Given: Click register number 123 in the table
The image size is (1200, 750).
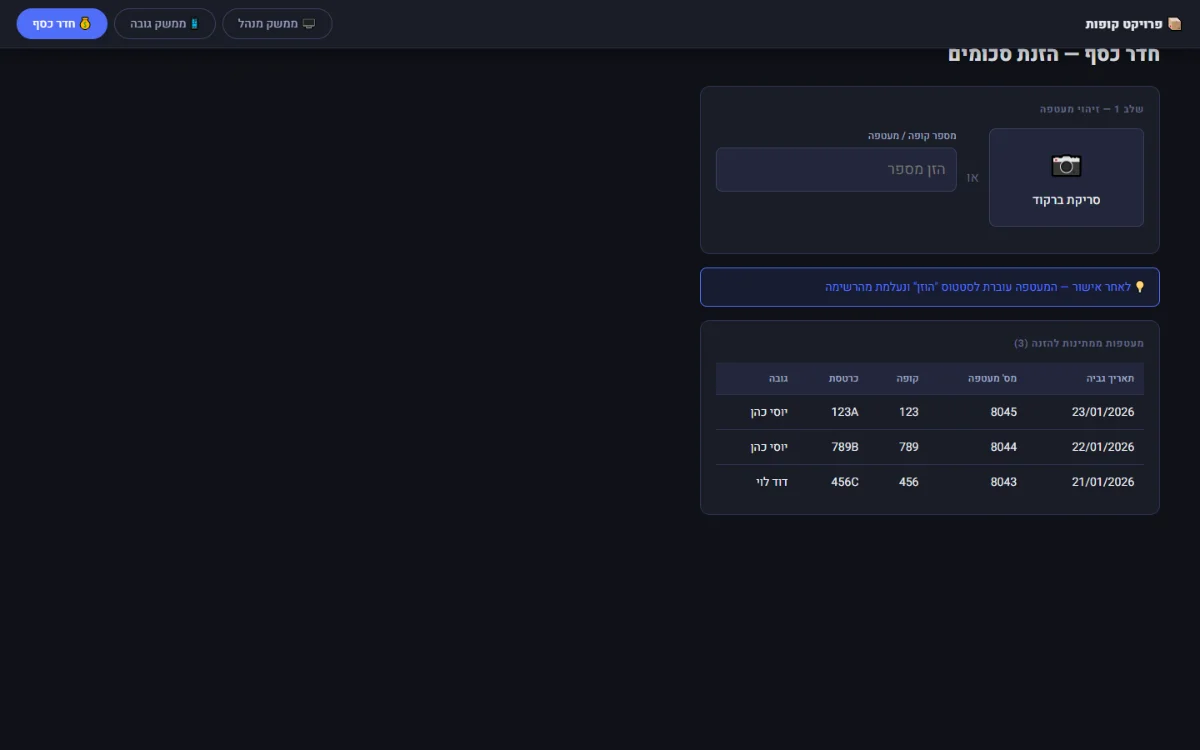Looking at the screenshot, I should 909,412.
